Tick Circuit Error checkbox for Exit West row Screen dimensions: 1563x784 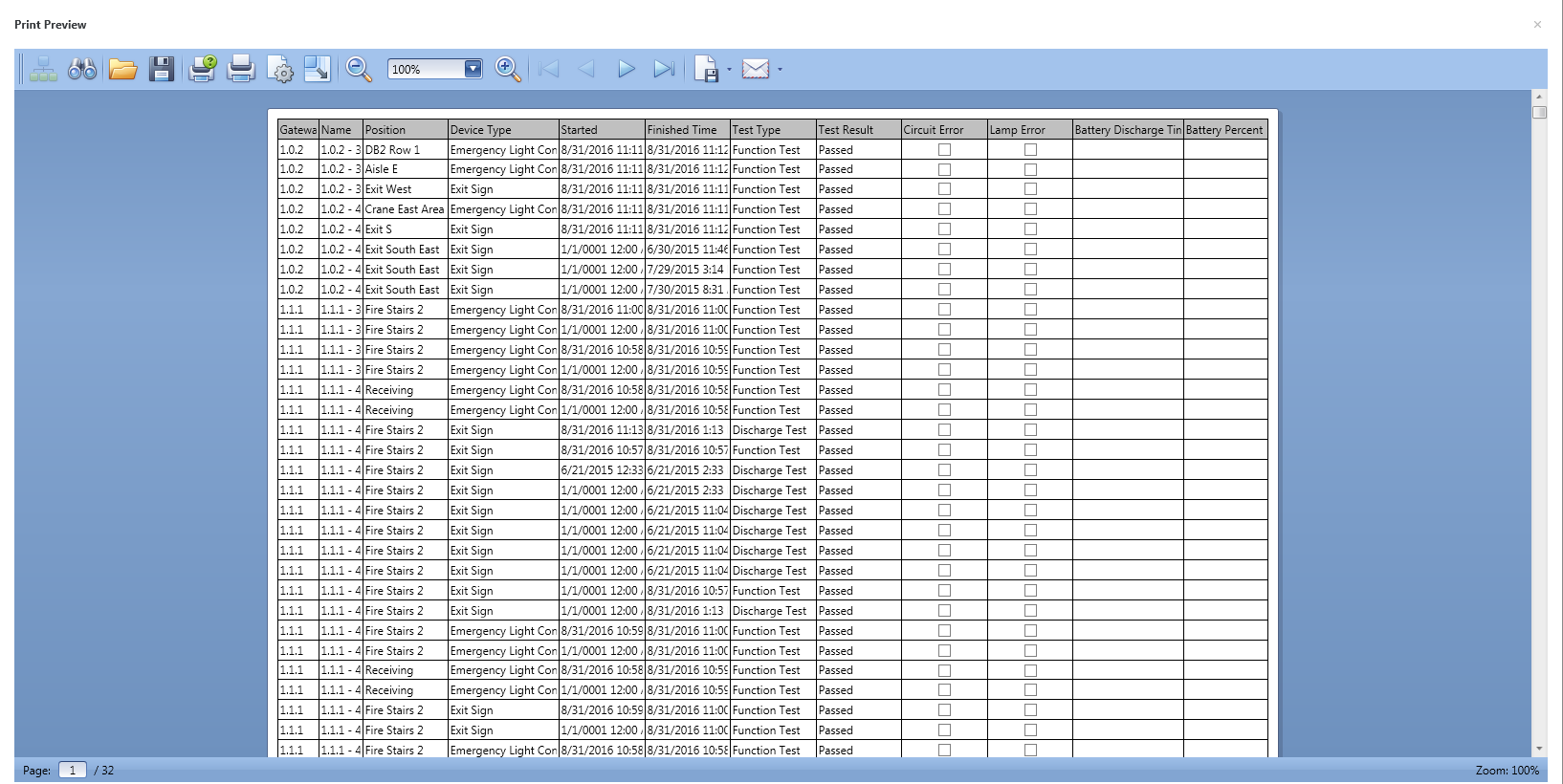click(944, 189)
